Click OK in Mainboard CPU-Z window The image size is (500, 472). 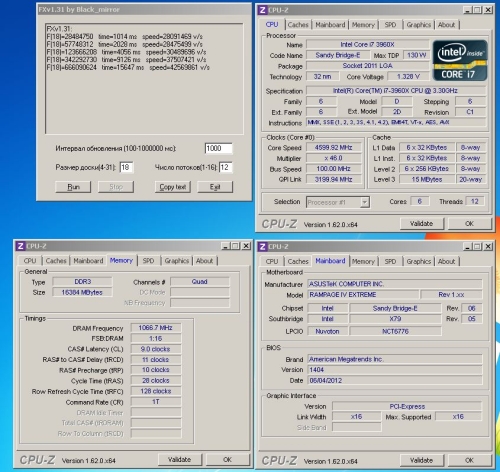[x=469, y=460]
